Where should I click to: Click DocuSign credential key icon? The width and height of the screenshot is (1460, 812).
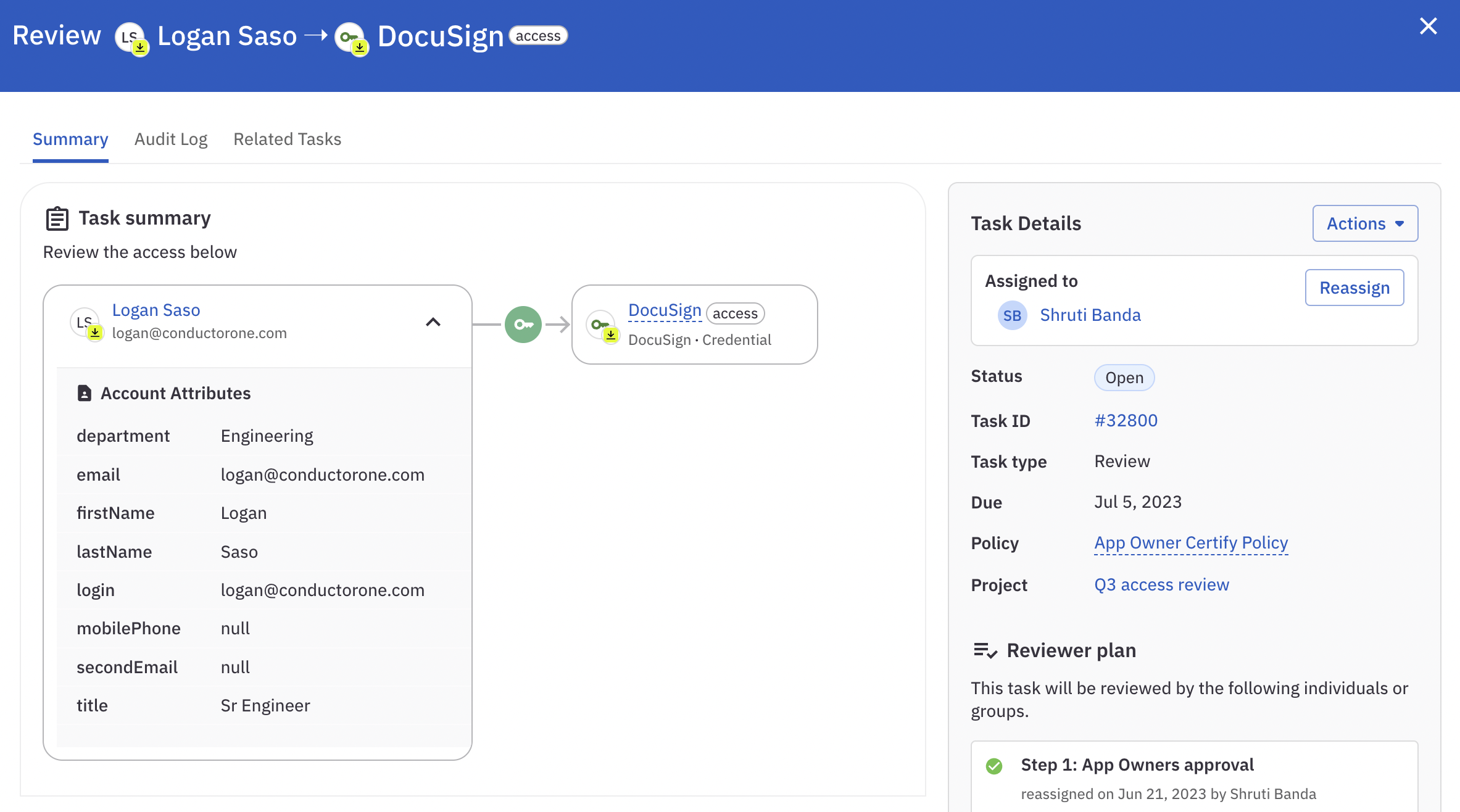pos(602,326)
